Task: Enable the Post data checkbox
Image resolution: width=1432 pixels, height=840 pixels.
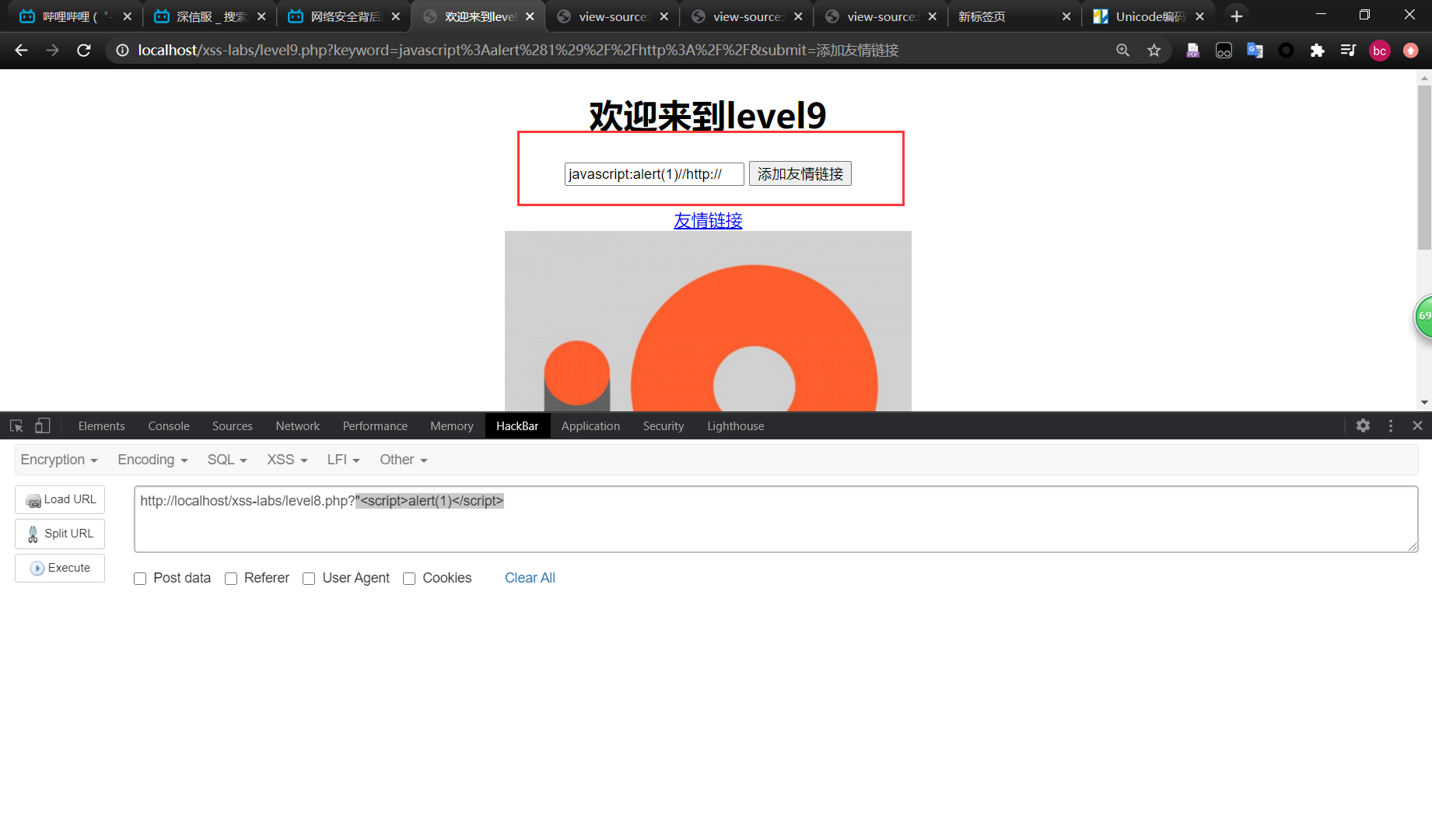Action: 140,579
